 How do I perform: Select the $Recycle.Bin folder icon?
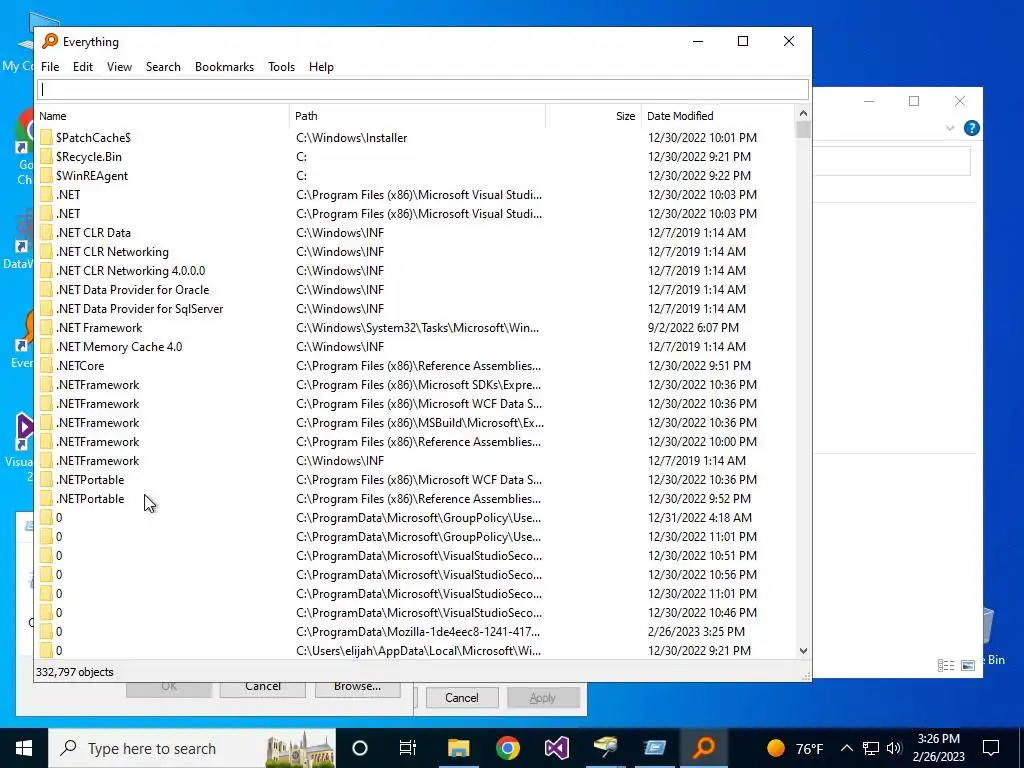[x=46, y=157]
